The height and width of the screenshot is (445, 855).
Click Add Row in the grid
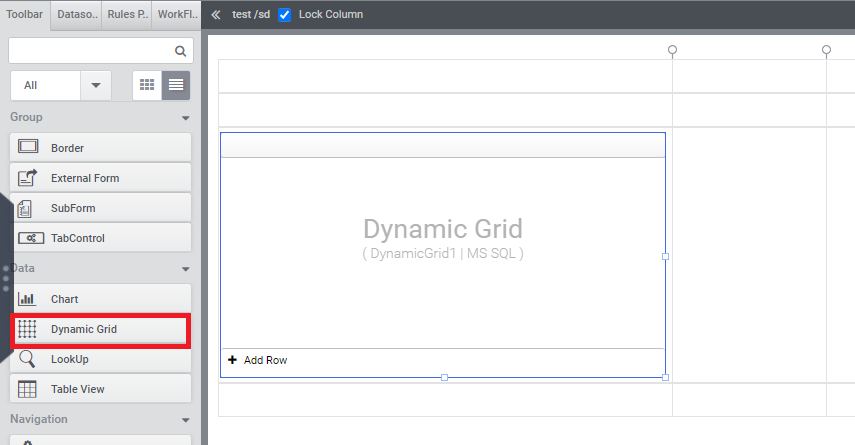click(266, 360)
